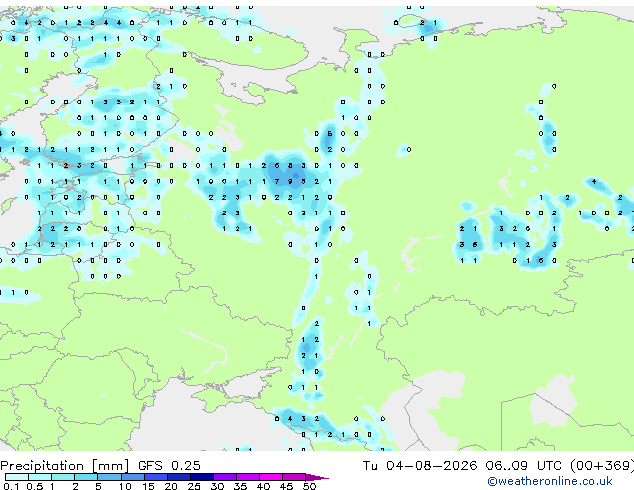
Task: Click the date 'Tu 04-08-2026' text
Action: point(420,465)
